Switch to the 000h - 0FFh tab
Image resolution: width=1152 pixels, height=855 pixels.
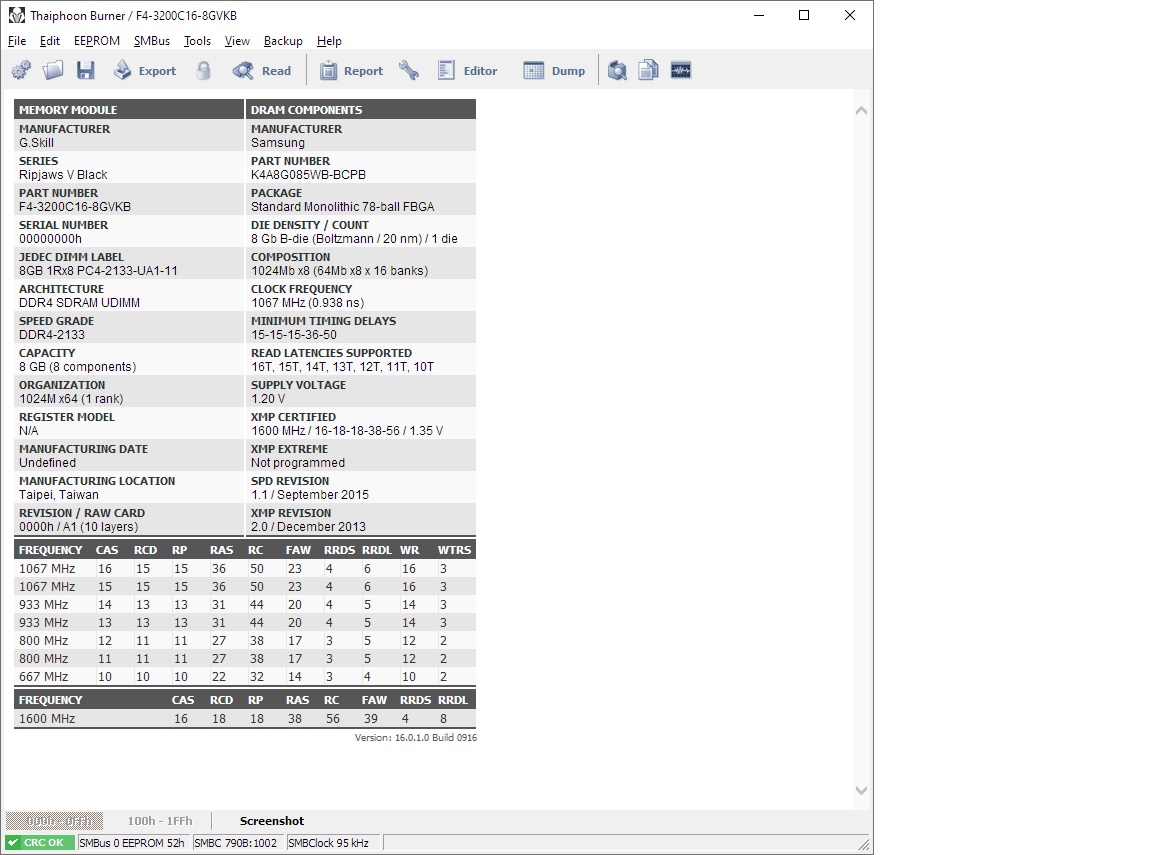tap(54, 820)
